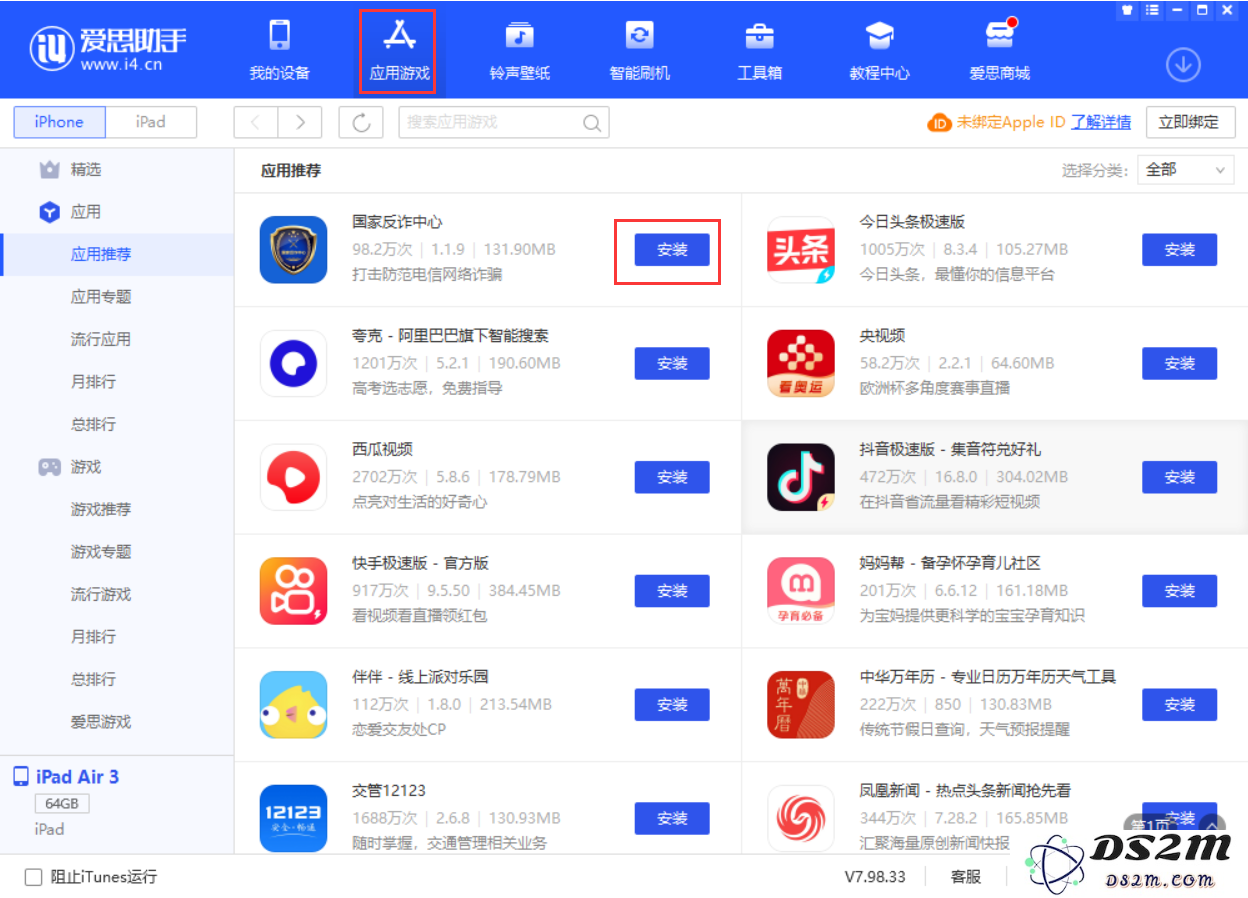Click the 爱思助手 logo
This screenshot has height=898, width=1248.
tap(108, 47)
